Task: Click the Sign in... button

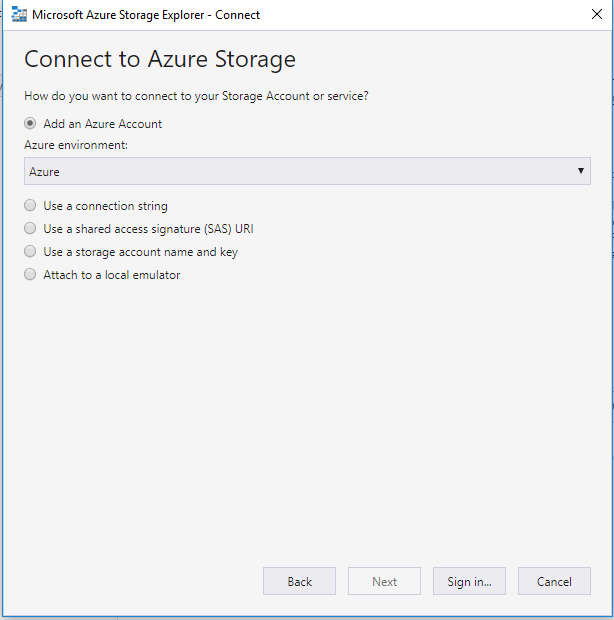Action: click(x=469, y=581)
